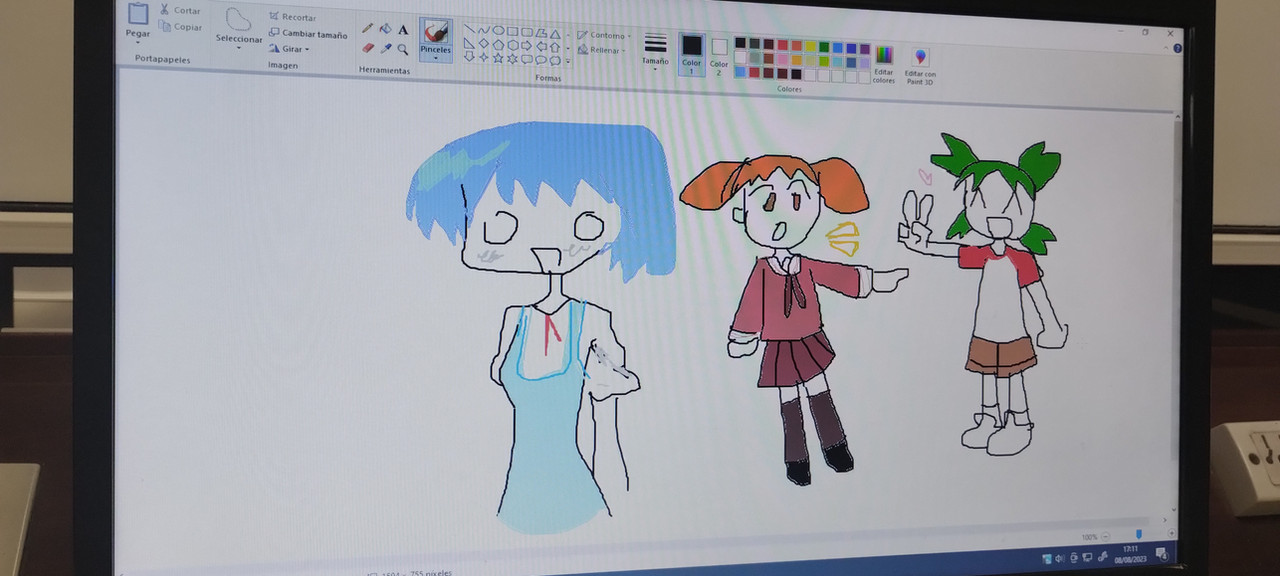The image size is (1280, 576).
Task: Open the Pegar dropdown arrow
Action: click(138, 43)
